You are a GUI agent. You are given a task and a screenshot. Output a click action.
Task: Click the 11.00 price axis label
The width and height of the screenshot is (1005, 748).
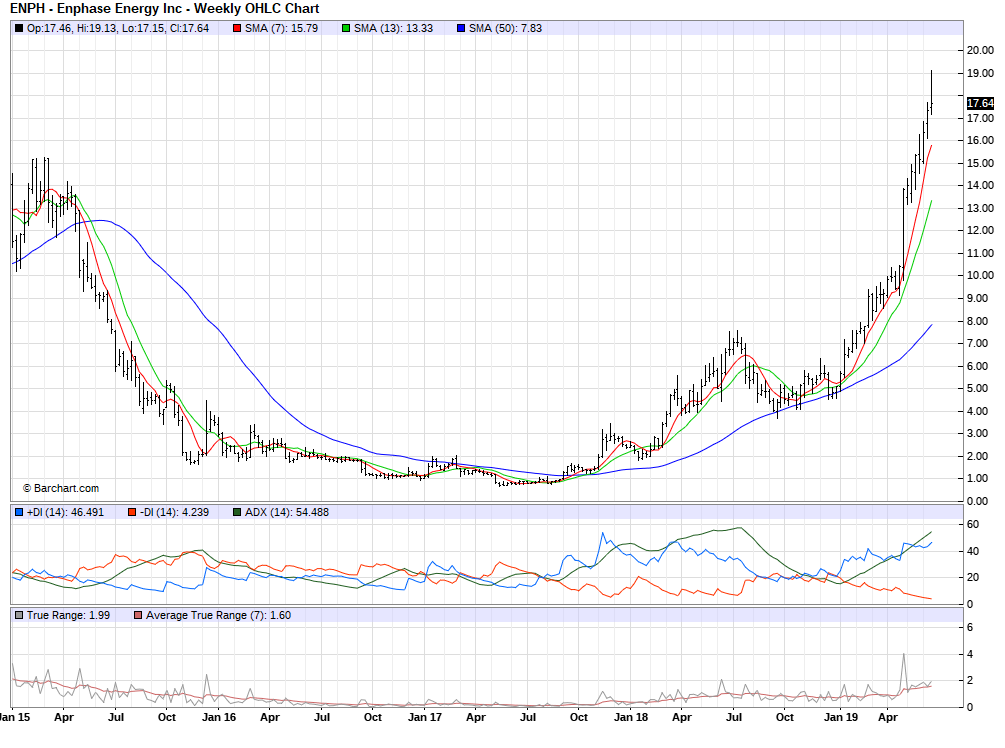980,253
